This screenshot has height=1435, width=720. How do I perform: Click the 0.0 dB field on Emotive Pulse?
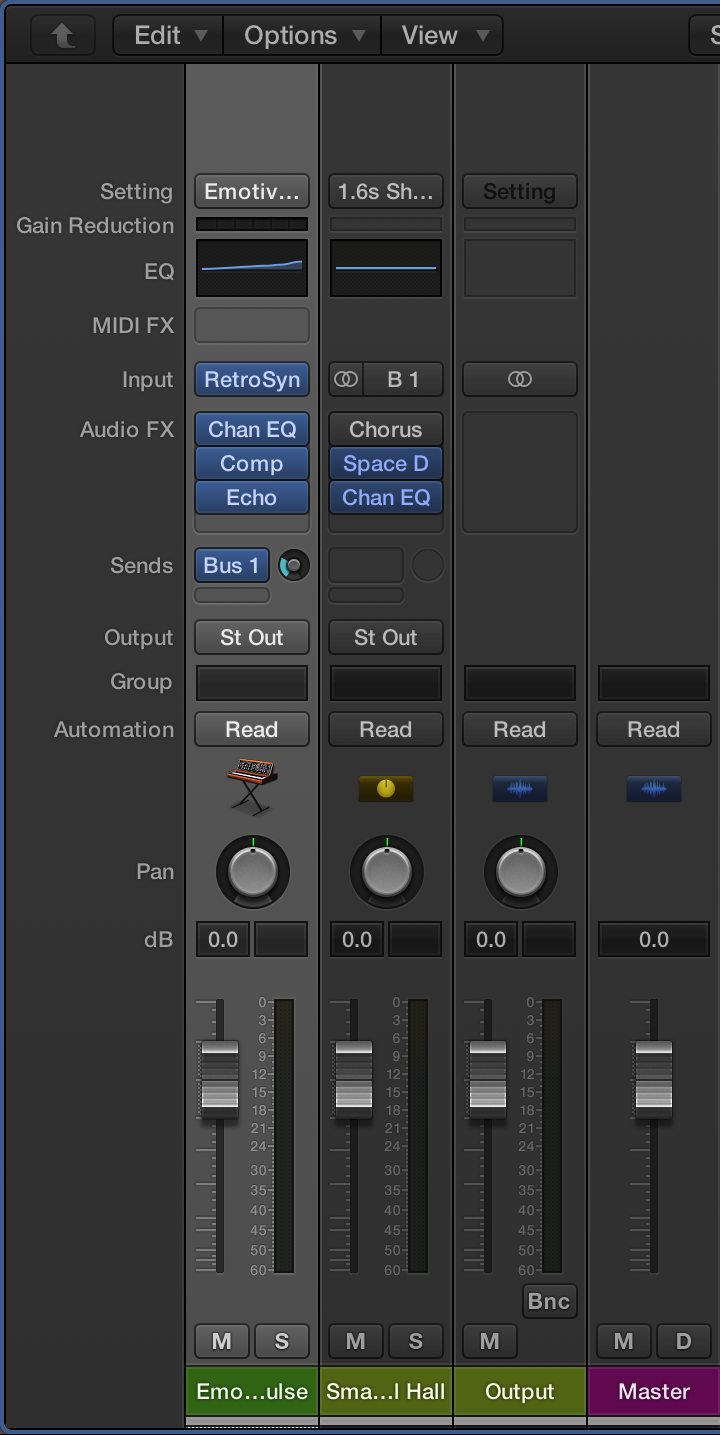click(223, 939)
